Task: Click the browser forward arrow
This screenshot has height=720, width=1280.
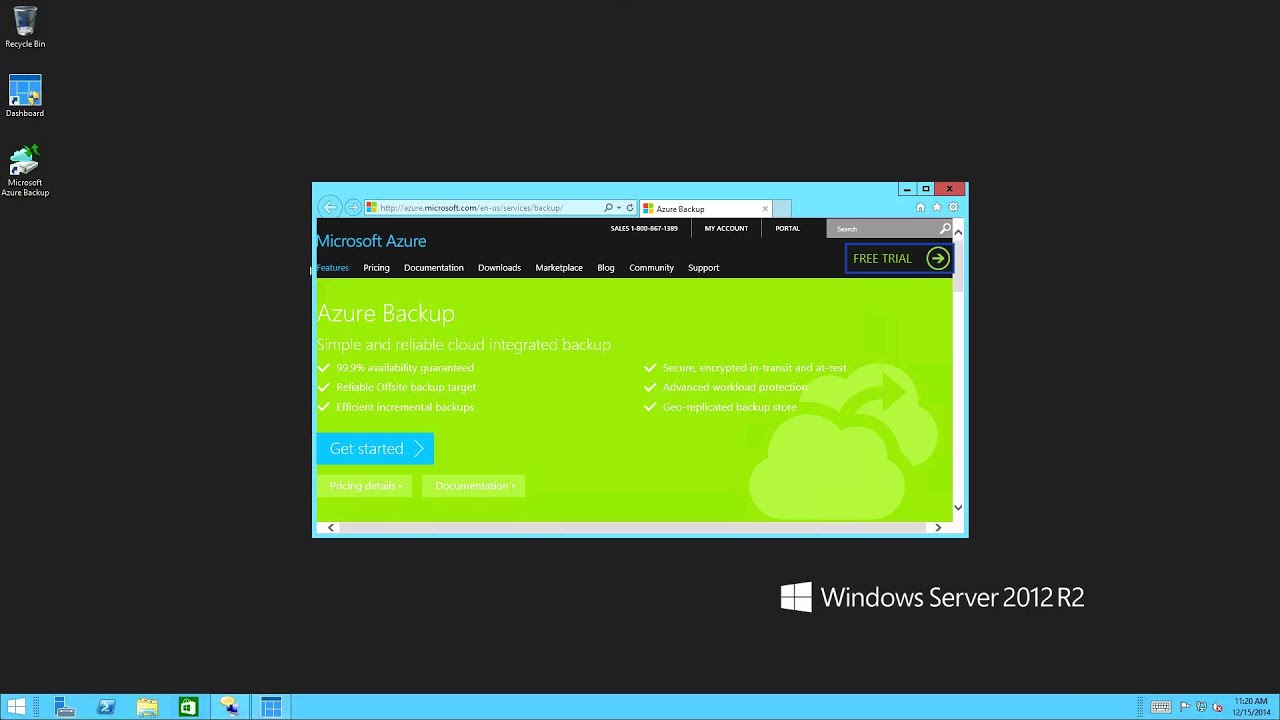Action: 353,208
